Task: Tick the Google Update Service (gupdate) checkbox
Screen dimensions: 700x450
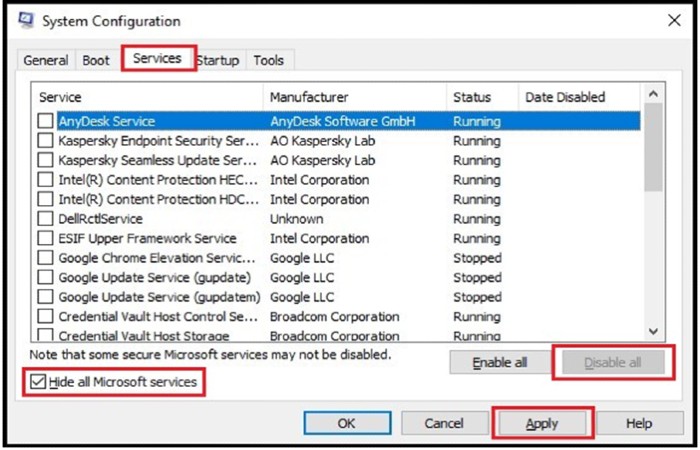Action: (x=45, y=277)
